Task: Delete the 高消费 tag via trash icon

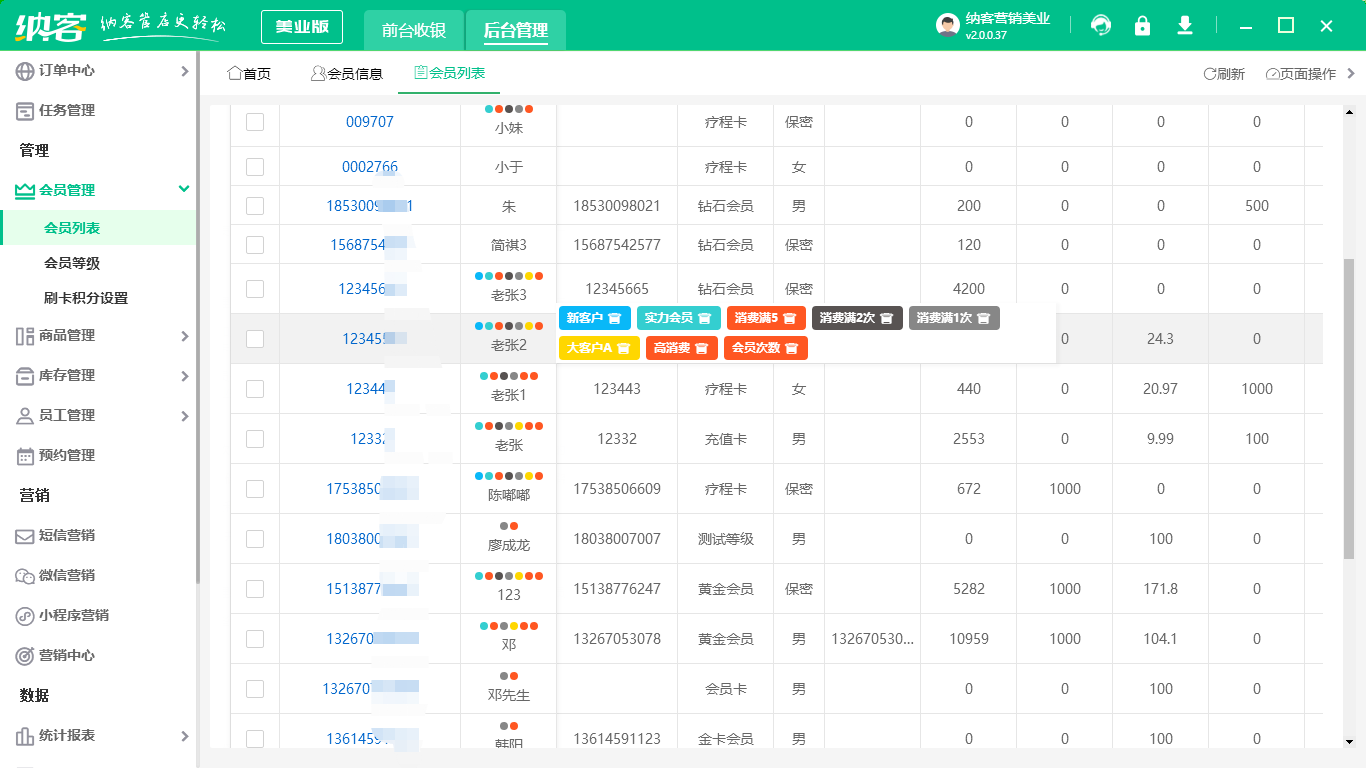Action: [701, 348]
